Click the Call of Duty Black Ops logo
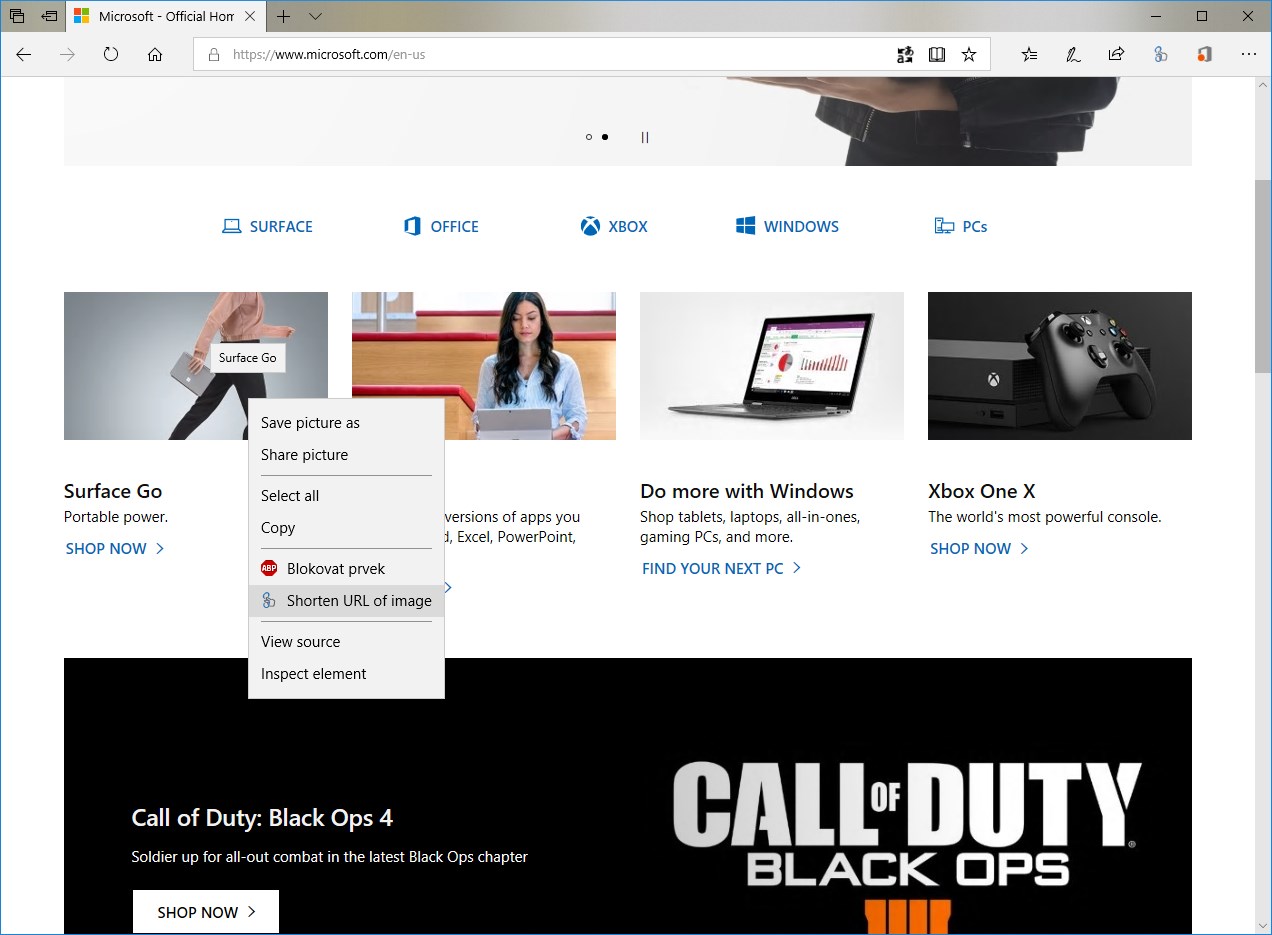This screenshot has height=935, width=1272. 907,845
